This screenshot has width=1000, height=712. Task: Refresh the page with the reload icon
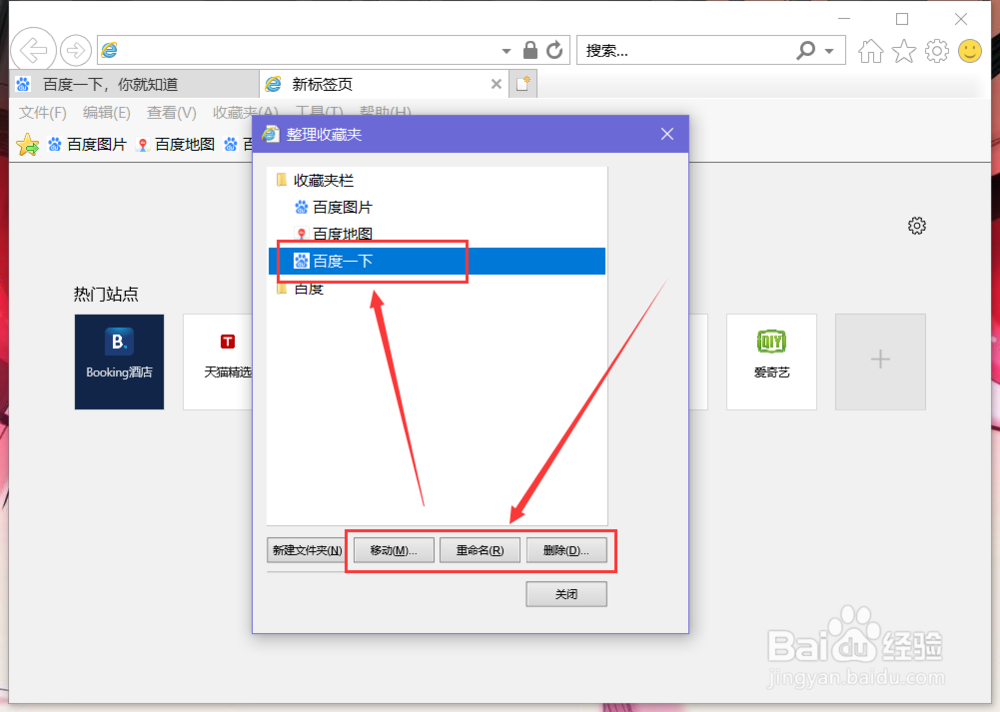[x=554, y=50]
